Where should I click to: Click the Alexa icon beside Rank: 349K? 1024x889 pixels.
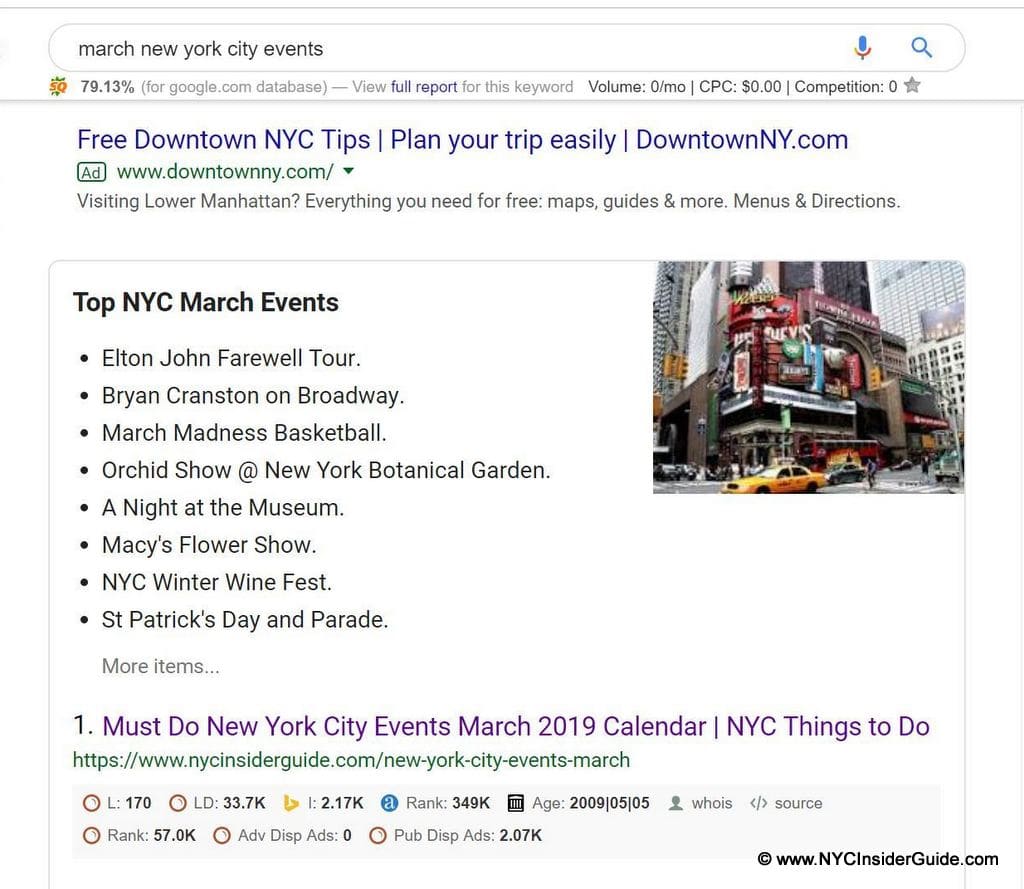point(389,803)
